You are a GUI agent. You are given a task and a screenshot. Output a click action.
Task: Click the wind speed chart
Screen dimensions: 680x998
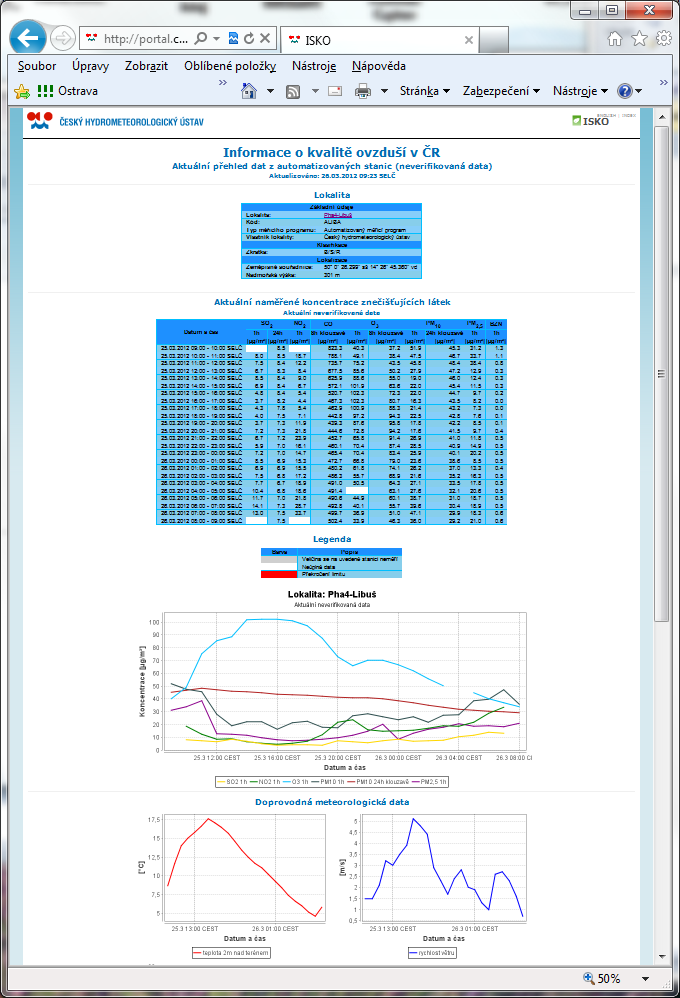pyautogui.click(x=433, y=886)
